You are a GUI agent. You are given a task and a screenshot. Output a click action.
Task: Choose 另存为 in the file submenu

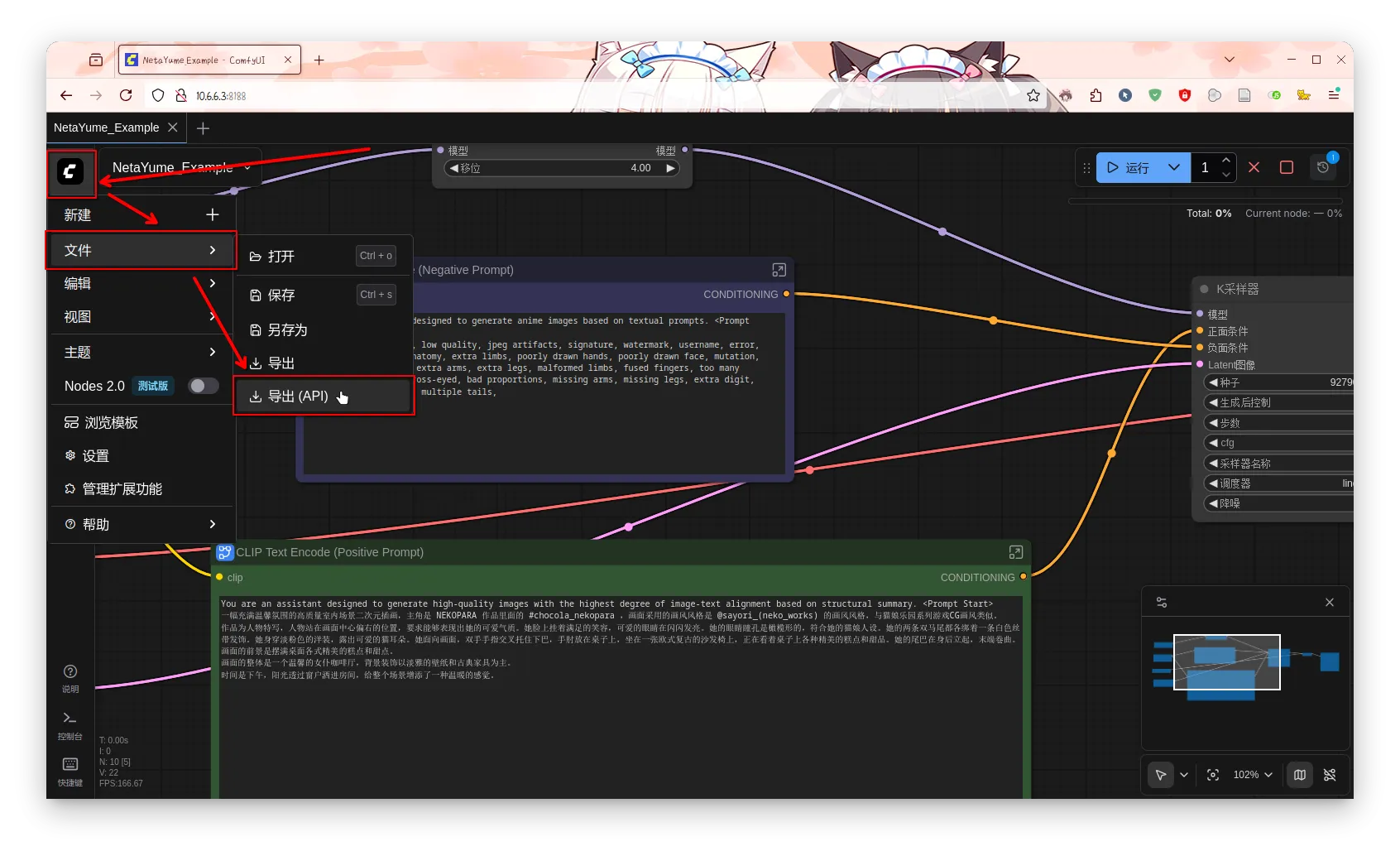(288, 330)
